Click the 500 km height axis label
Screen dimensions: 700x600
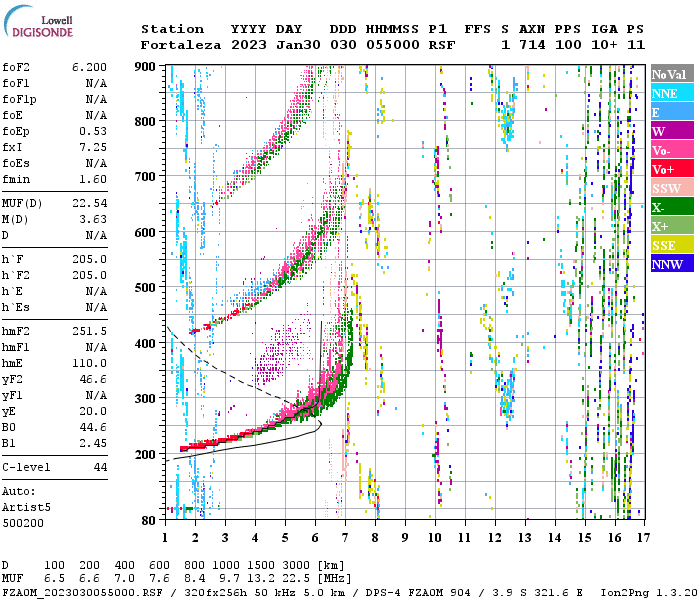145,288
